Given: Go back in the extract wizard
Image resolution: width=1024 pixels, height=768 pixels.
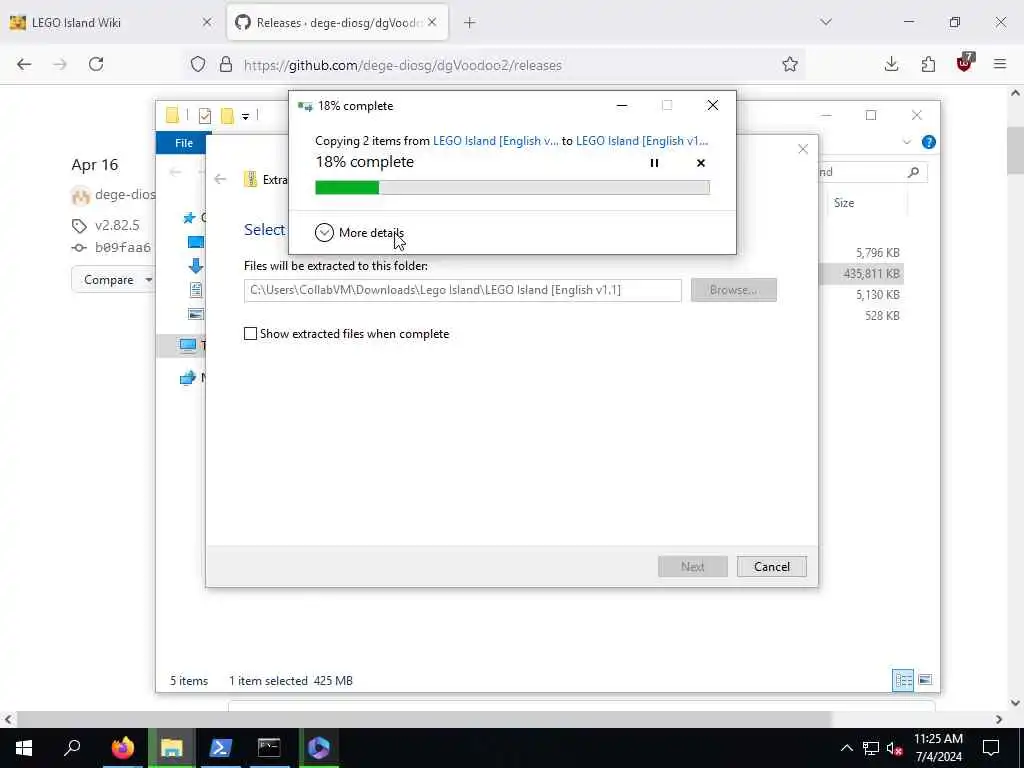Looking at the screenshot, I should click(220, 179).
